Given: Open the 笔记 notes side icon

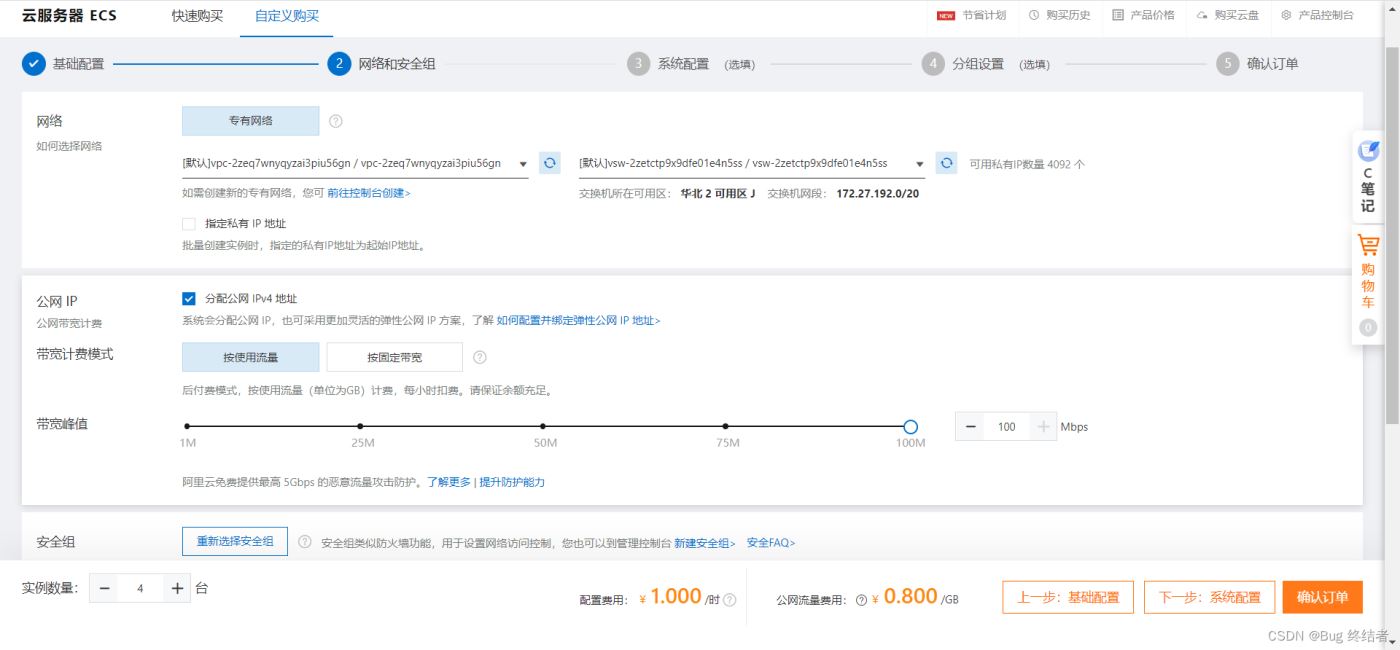Looking at the screenshot, I should click(x=1368, y=152).
